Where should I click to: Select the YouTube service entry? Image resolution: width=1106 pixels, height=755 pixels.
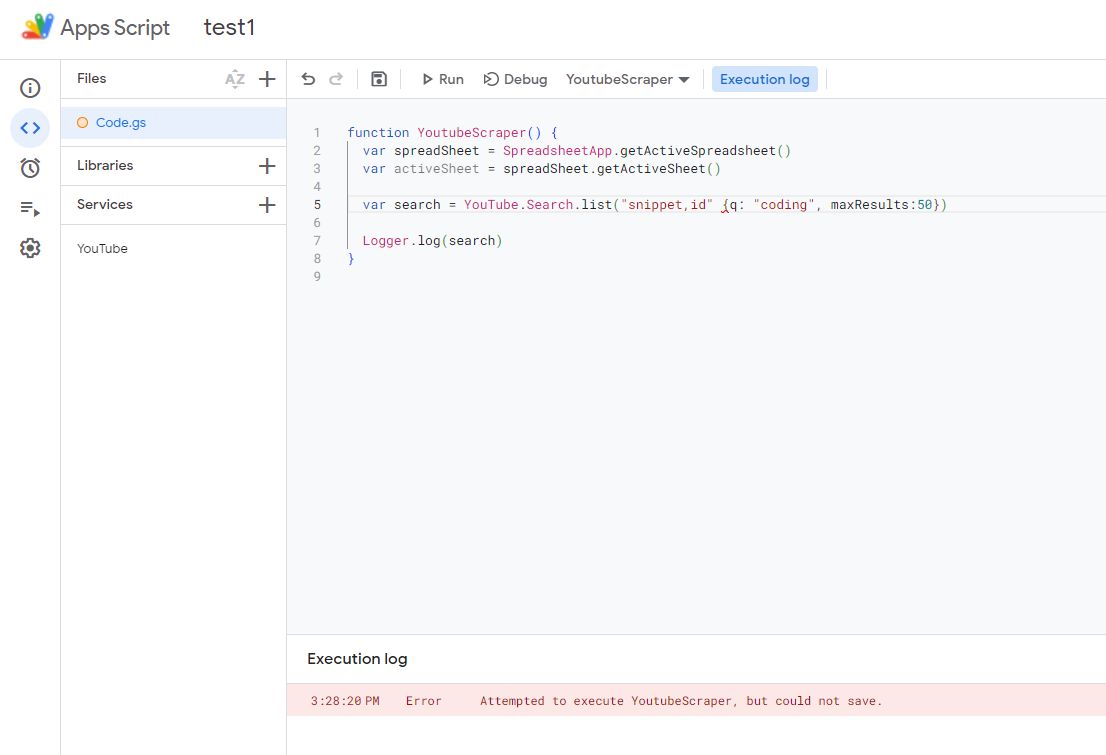(x=102, y=248)
